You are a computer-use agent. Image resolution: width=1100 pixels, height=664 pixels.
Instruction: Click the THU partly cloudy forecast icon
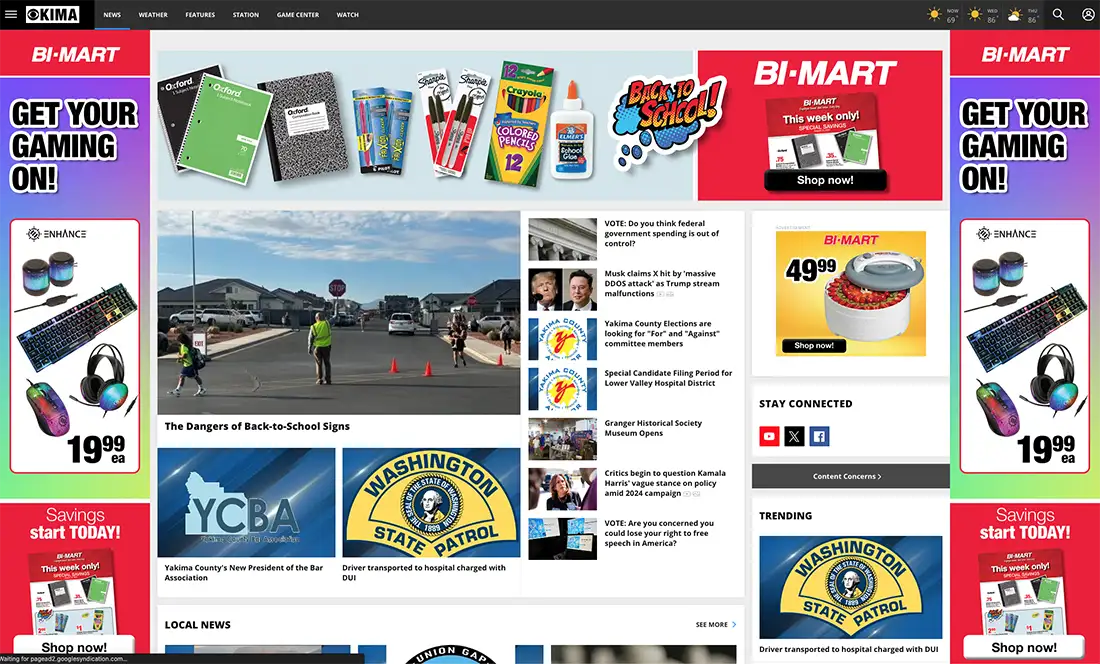point(1015,15)
